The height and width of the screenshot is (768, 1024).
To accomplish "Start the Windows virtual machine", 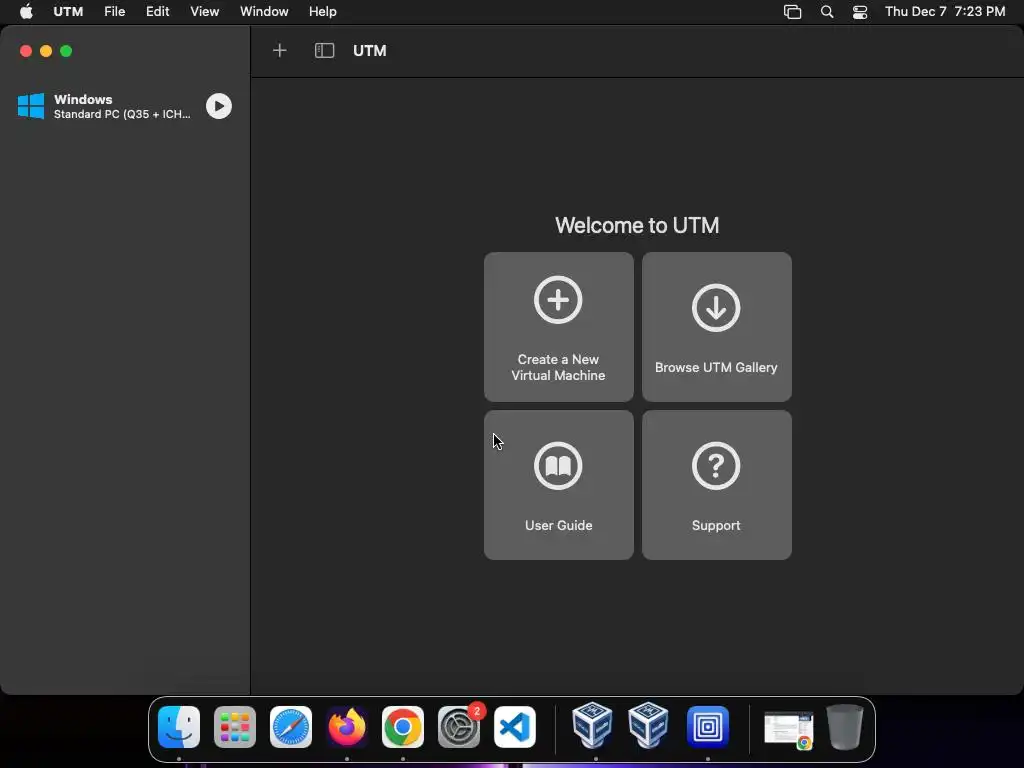I will 219,106.
